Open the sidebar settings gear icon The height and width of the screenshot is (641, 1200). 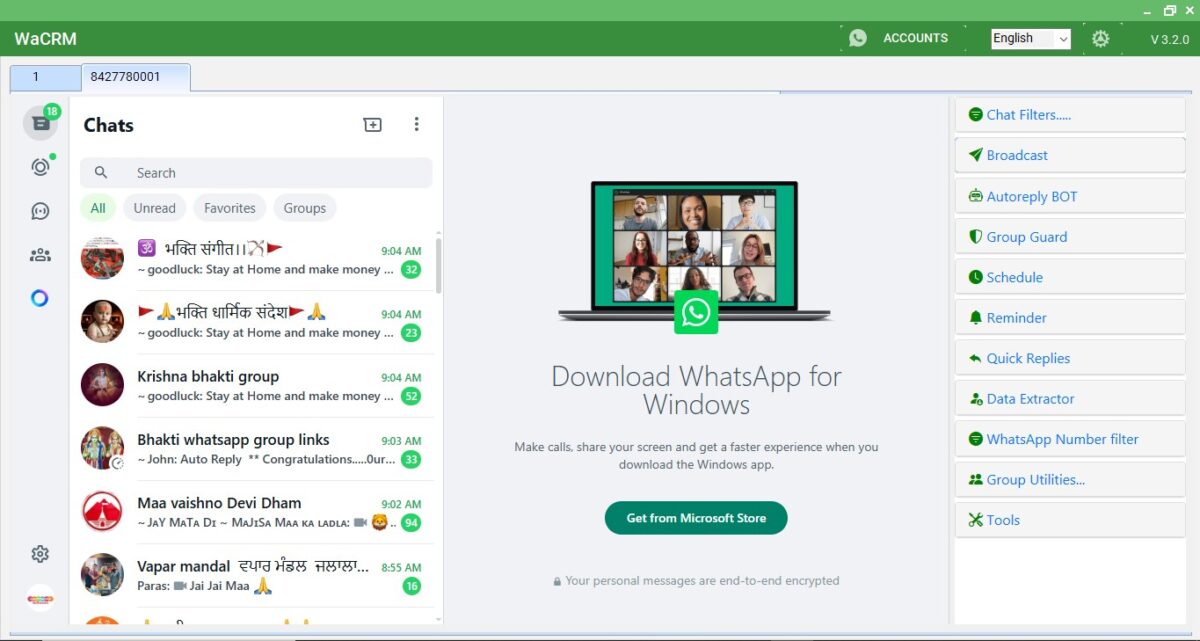(x=40, y=554)
